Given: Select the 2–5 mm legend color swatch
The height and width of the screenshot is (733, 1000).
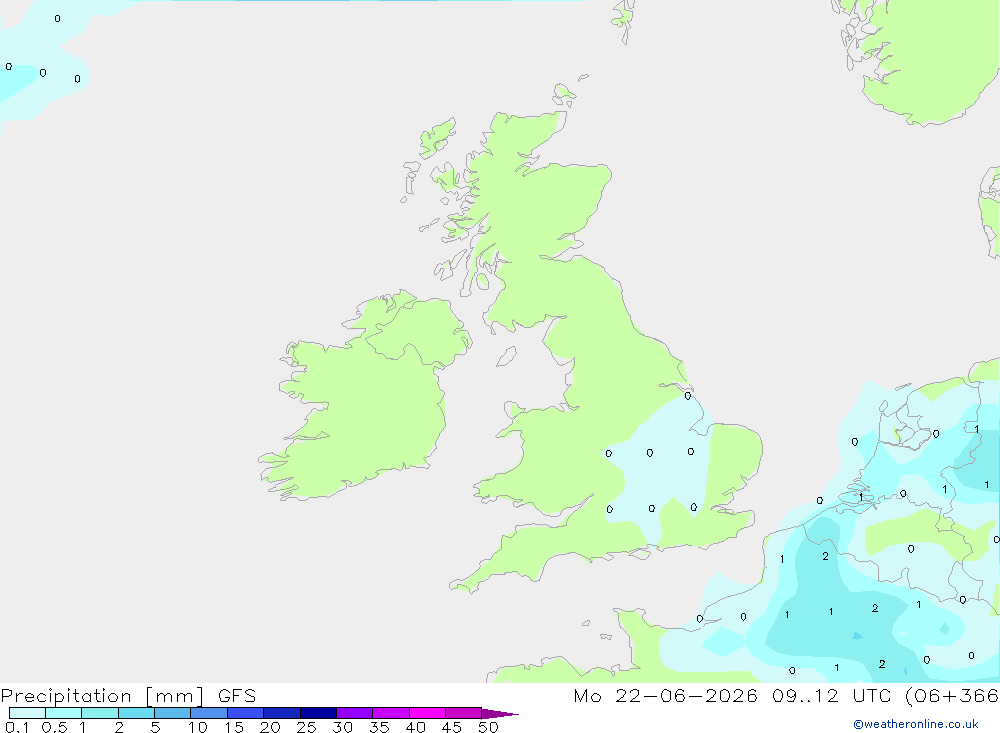Looking at the screenshot, I should [136, 713].
